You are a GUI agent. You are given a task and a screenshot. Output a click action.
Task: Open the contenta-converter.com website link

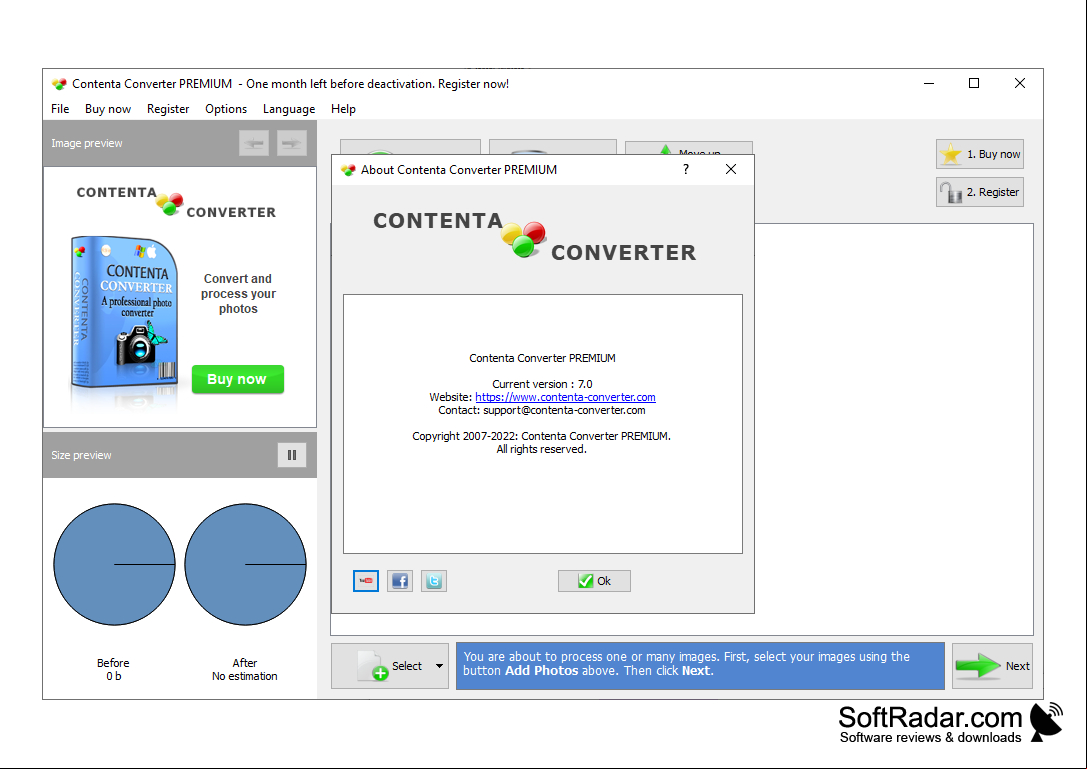click(565, 397)
